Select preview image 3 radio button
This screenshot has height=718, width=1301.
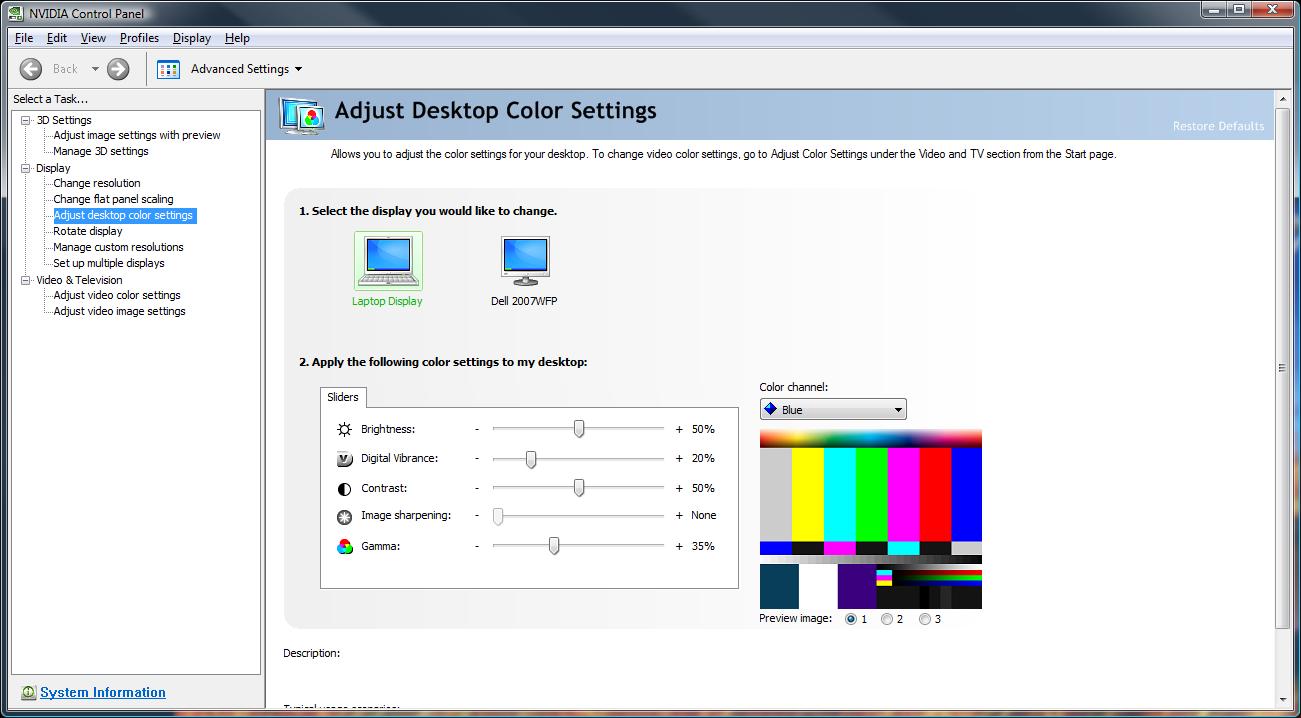pos(925,619)
